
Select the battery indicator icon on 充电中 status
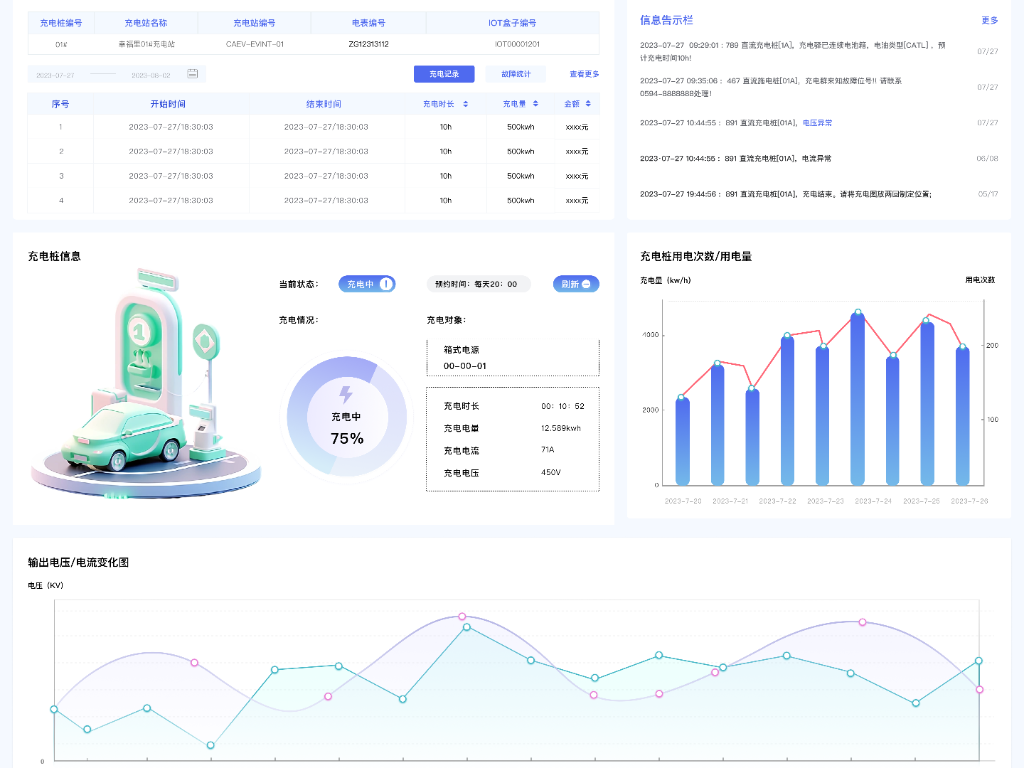[386, 284]
